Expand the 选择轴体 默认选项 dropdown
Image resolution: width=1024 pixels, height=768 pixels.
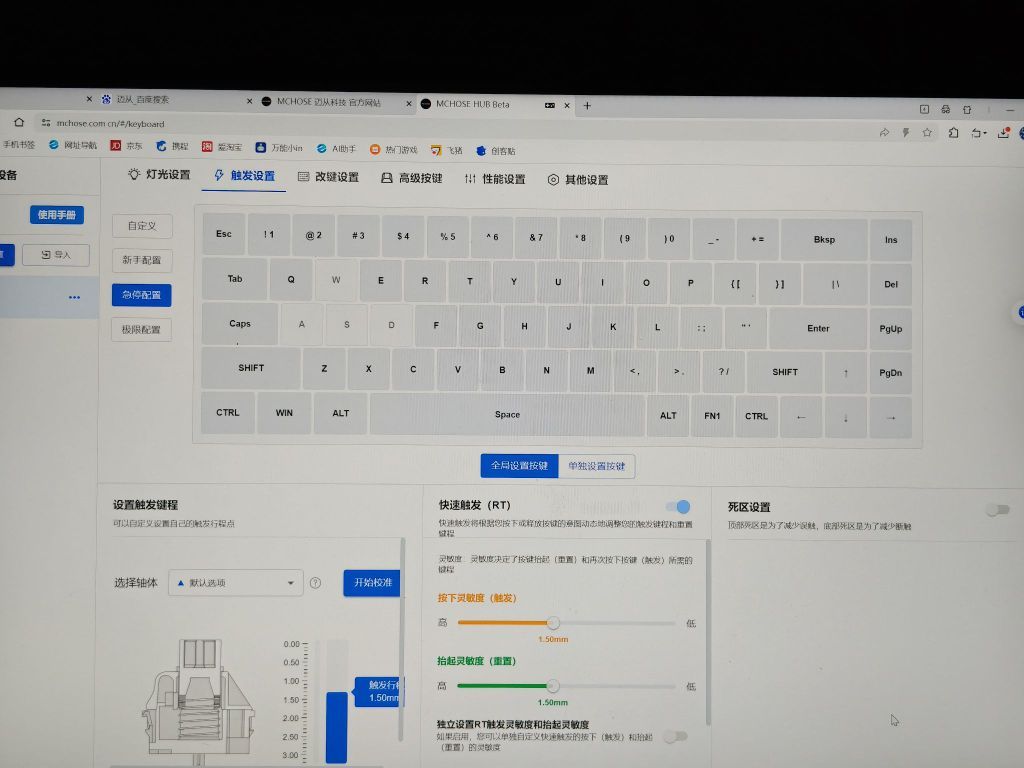(236, 582)
